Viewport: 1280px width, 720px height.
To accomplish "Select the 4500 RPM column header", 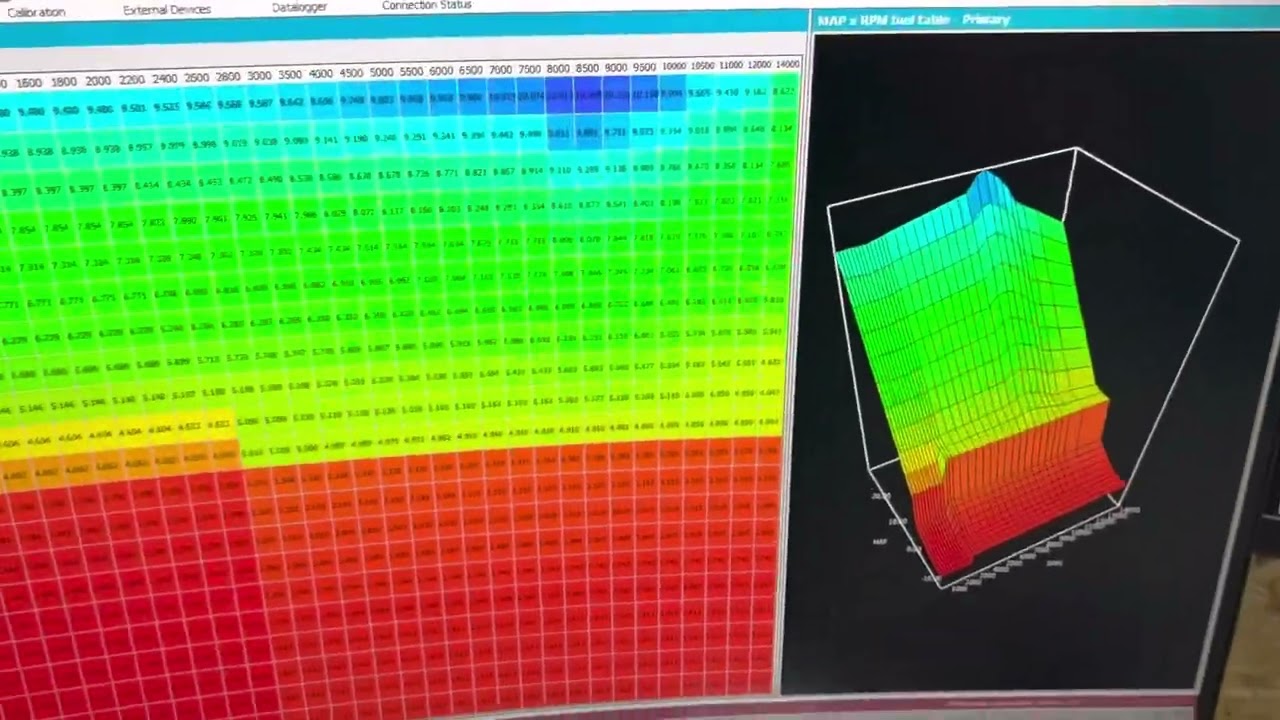I will 352,73.
